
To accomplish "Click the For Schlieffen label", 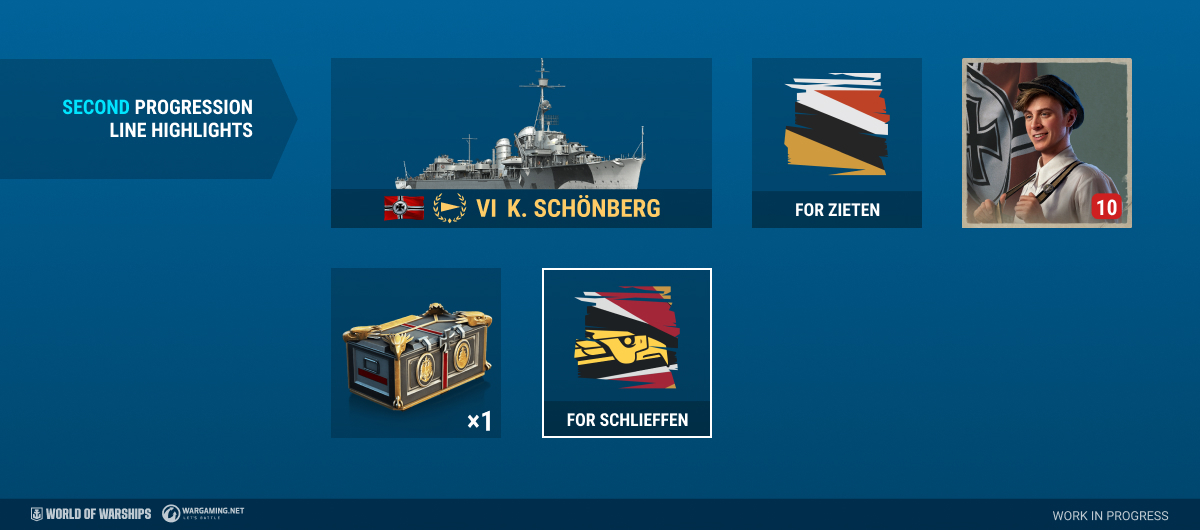I will click(627, 420).
